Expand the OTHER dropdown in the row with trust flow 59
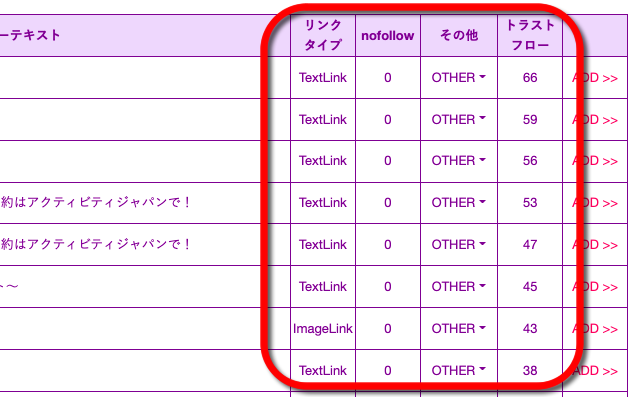Image resolution: width=640 pixels, height=397 pixels. tap(459, 120)
